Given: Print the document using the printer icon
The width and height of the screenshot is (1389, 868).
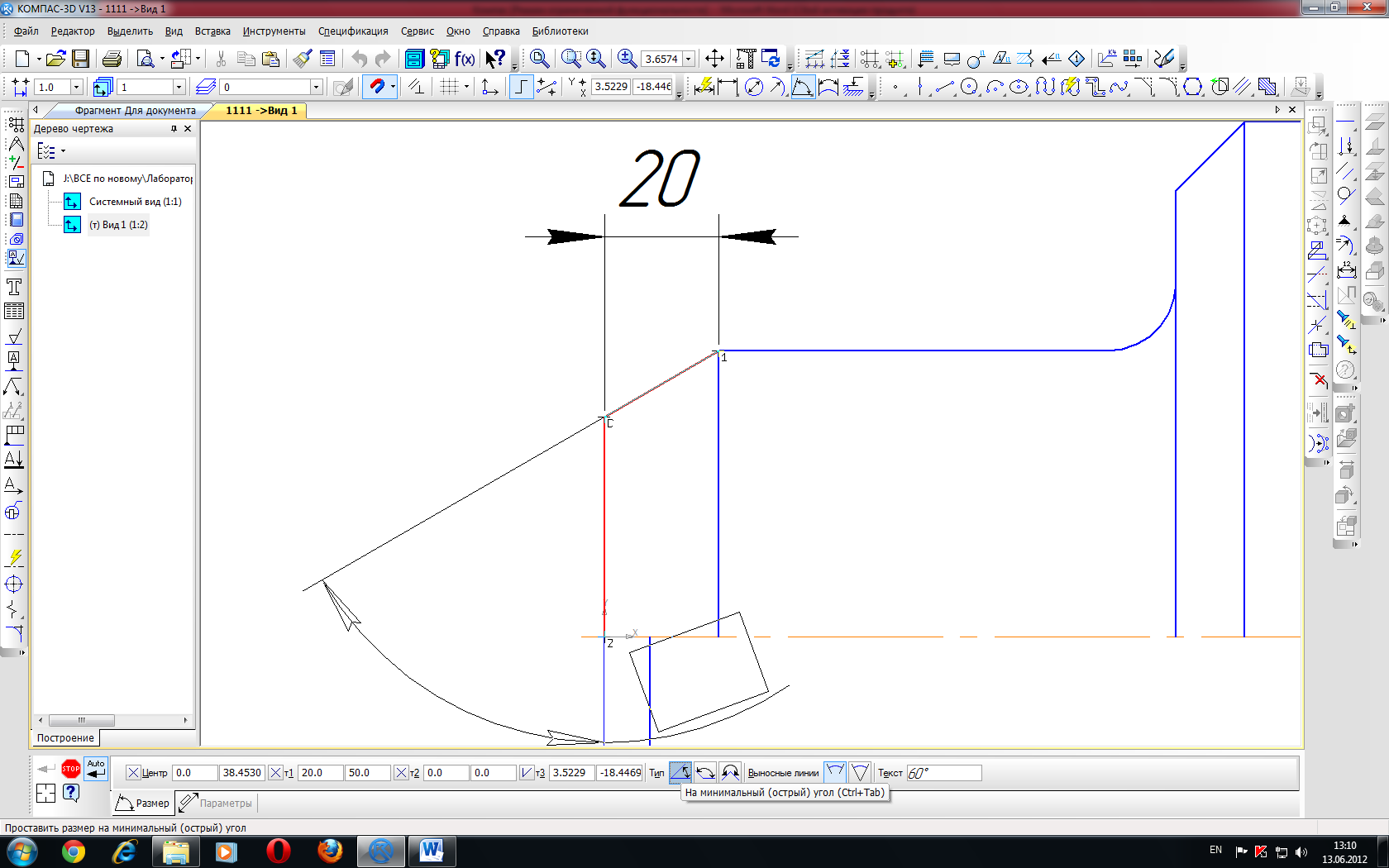Looking at the screenshot, I should click(x=112, y=59).
